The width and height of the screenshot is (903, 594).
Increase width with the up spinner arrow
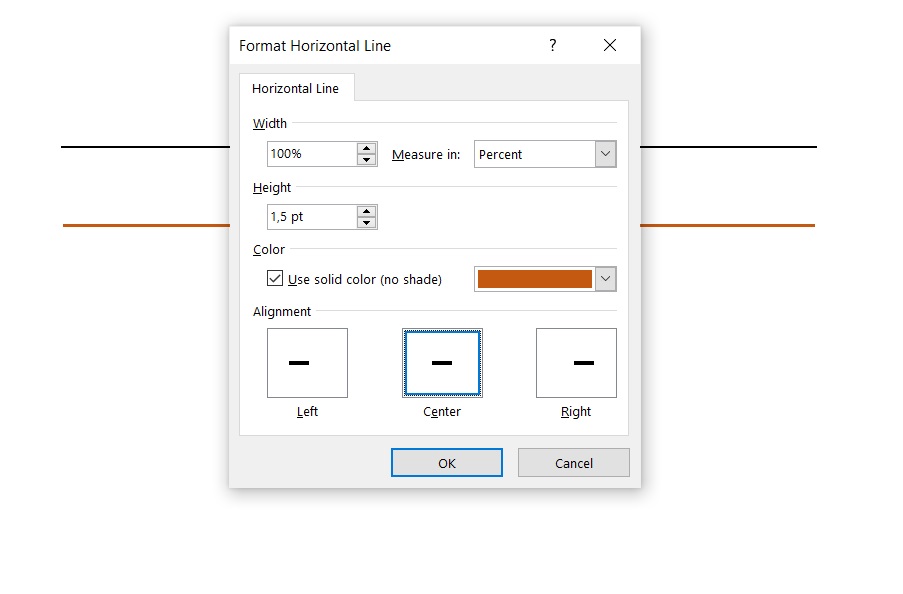click(367, 148)
